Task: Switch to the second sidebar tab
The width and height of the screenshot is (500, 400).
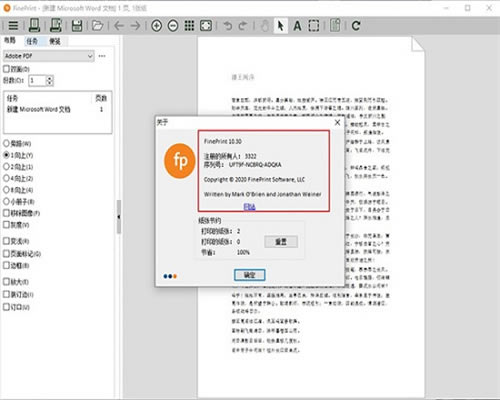Action: click(32, 41)
